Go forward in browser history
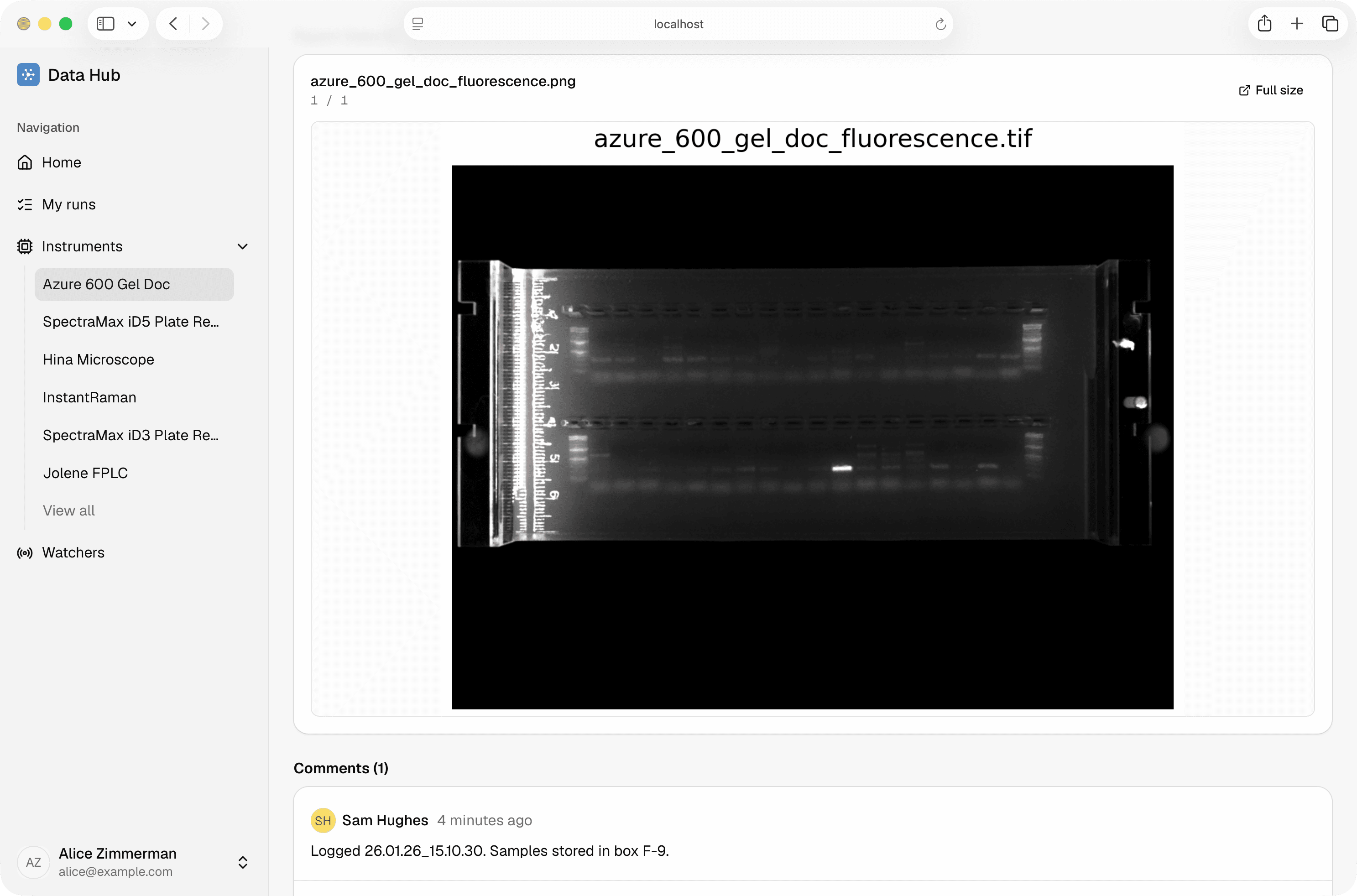 click(x=206, y=23)
